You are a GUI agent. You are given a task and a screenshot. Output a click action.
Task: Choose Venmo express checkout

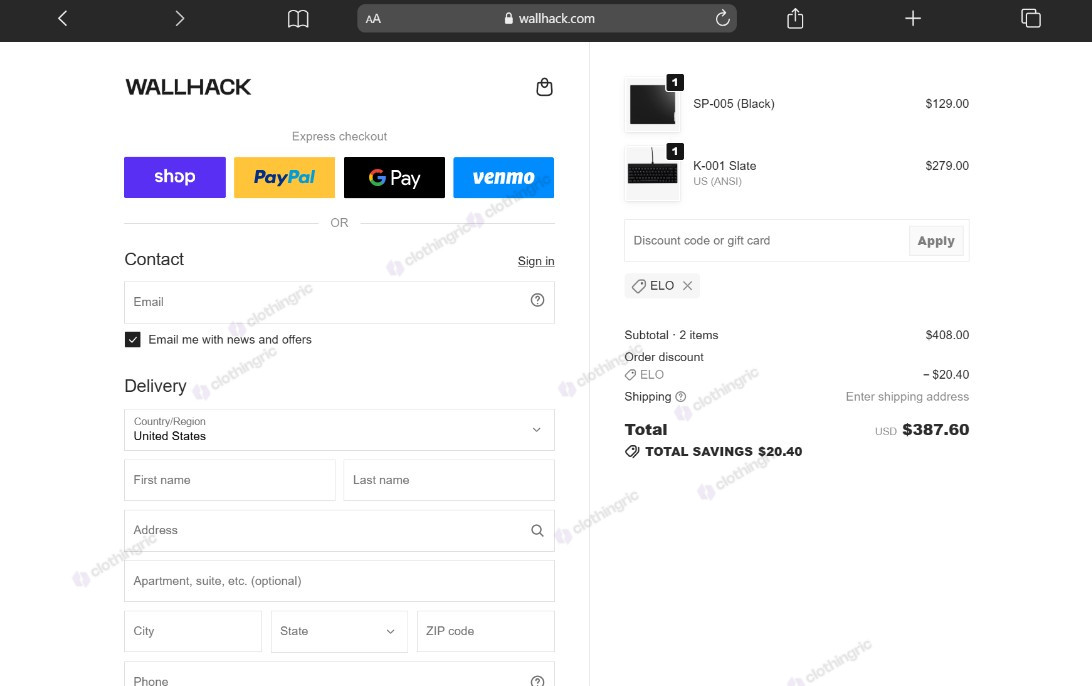pyautogui.click(x=504, y=177)
